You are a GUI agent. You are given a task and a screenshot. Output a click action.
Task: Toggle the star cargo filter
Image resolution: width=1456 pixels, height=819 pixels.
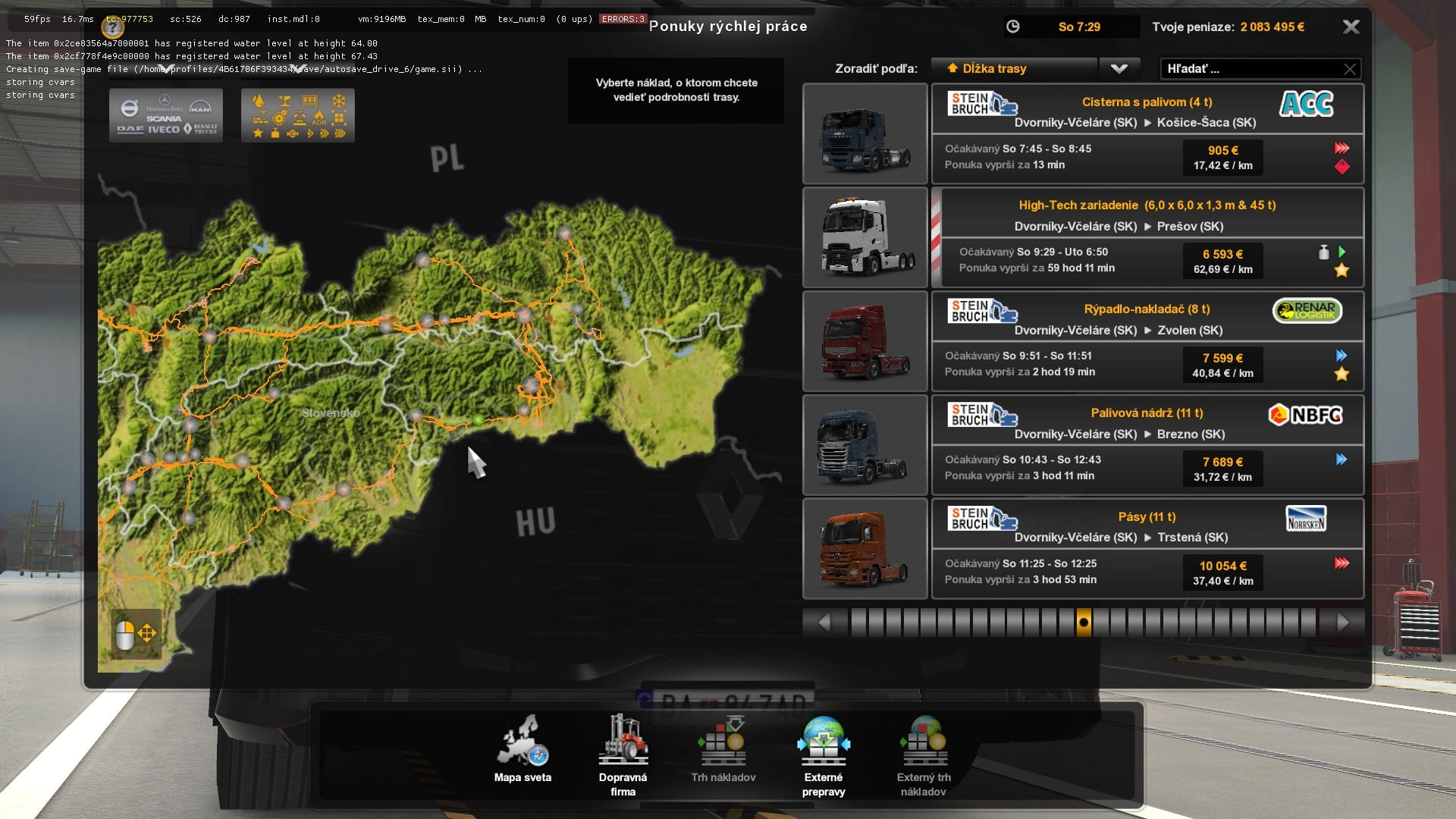258,133
